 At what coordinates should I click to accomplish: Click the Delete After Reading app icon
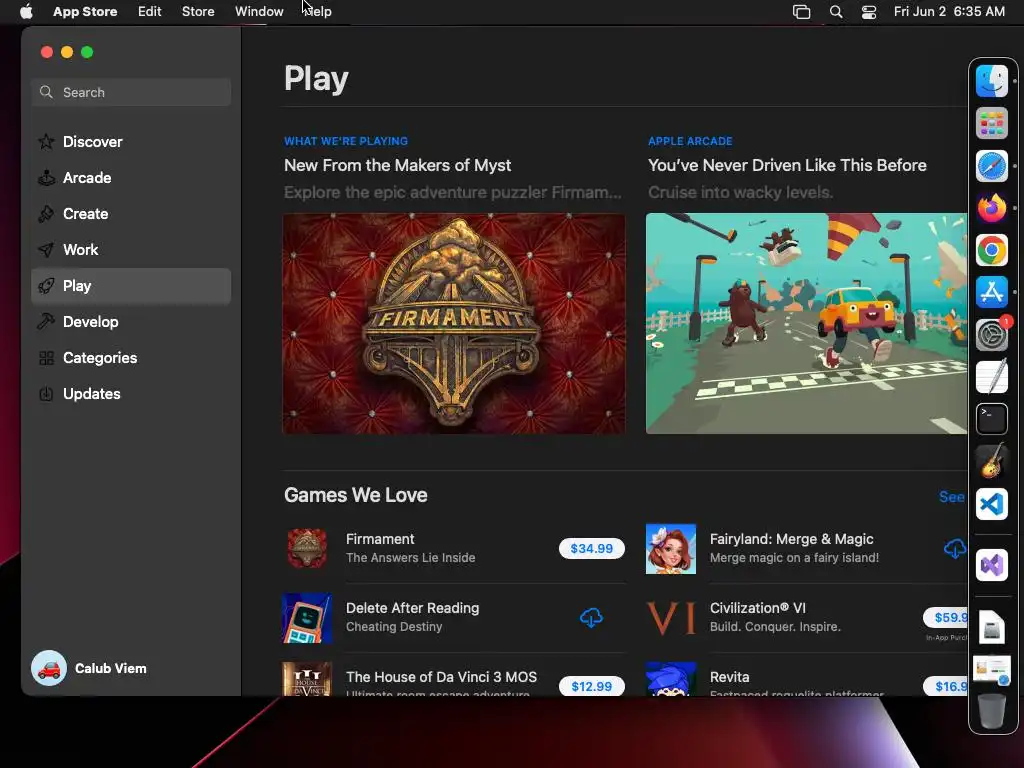tap(307, 618)
